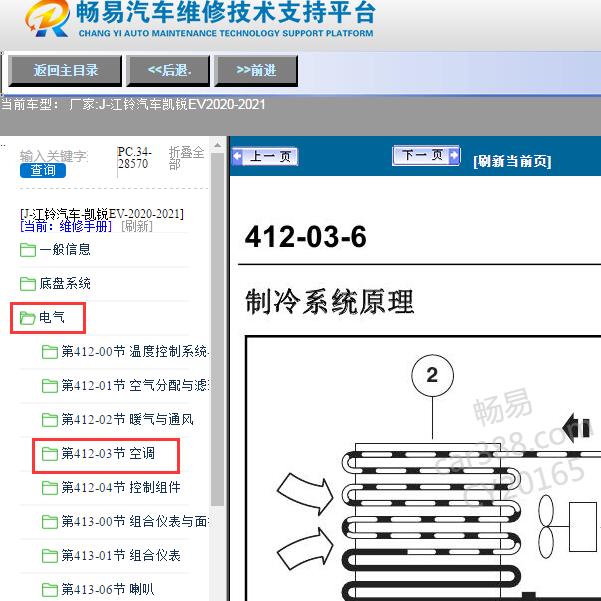Click the 返回主目录 button
Viewport: 601px width, 601px height.
pos(65,71)
